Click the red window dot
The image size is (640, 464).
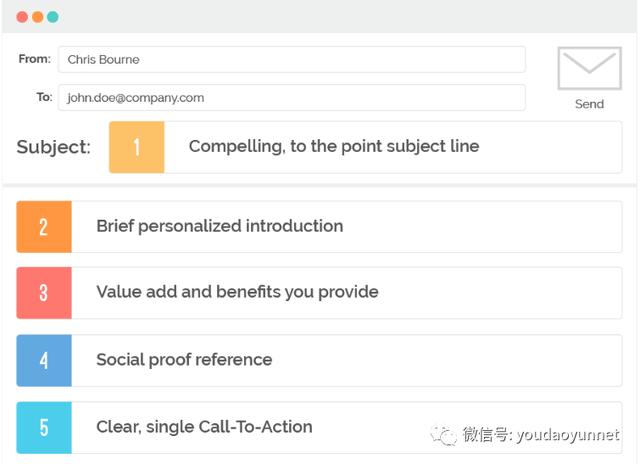coord(22,17)
